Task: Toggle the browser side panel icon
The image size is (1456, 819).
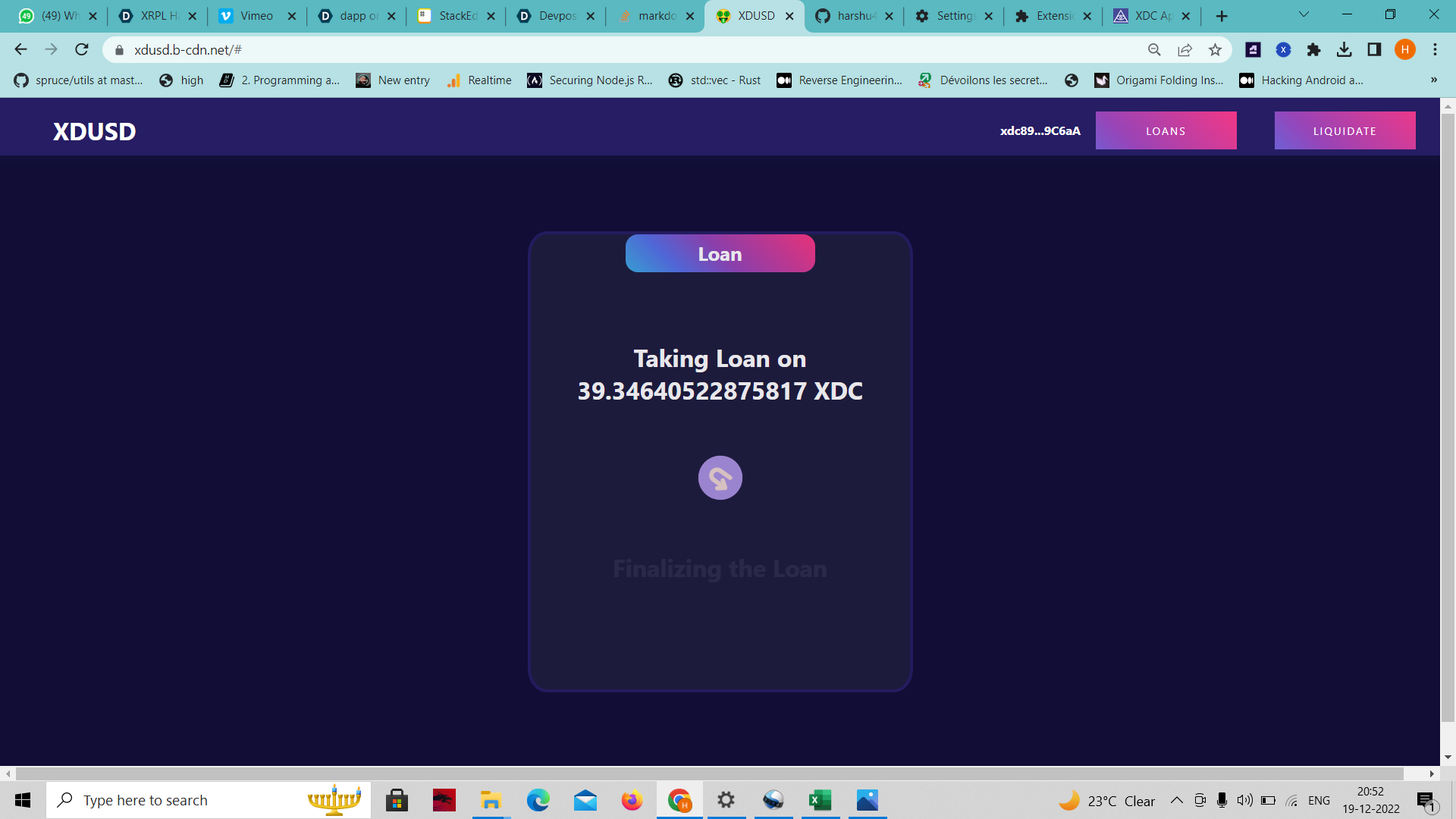Action: click(x=1374, y=49)
